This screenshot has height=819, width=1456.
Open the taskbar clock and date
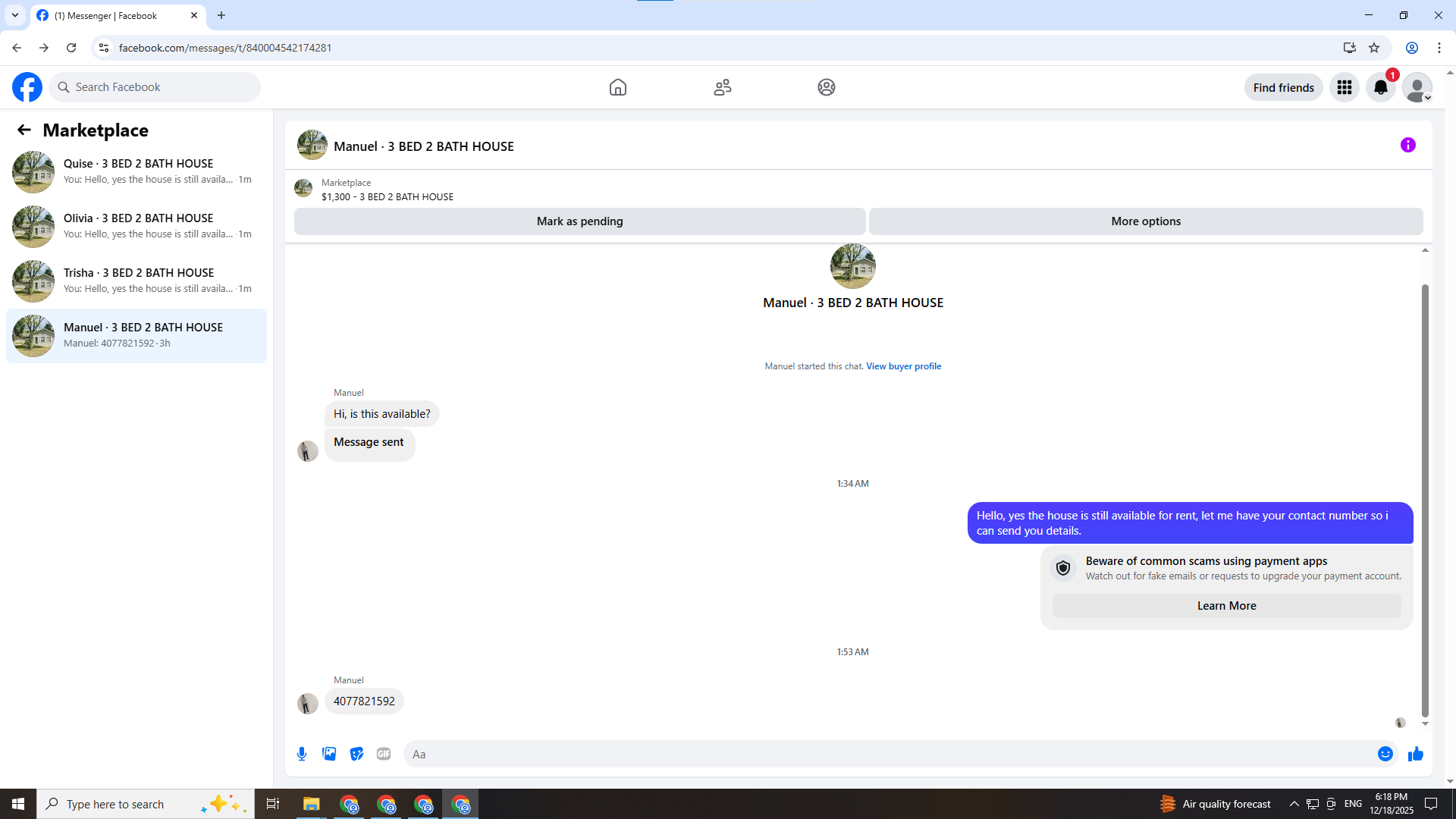pyautogui.click(x=1392, y=804)
